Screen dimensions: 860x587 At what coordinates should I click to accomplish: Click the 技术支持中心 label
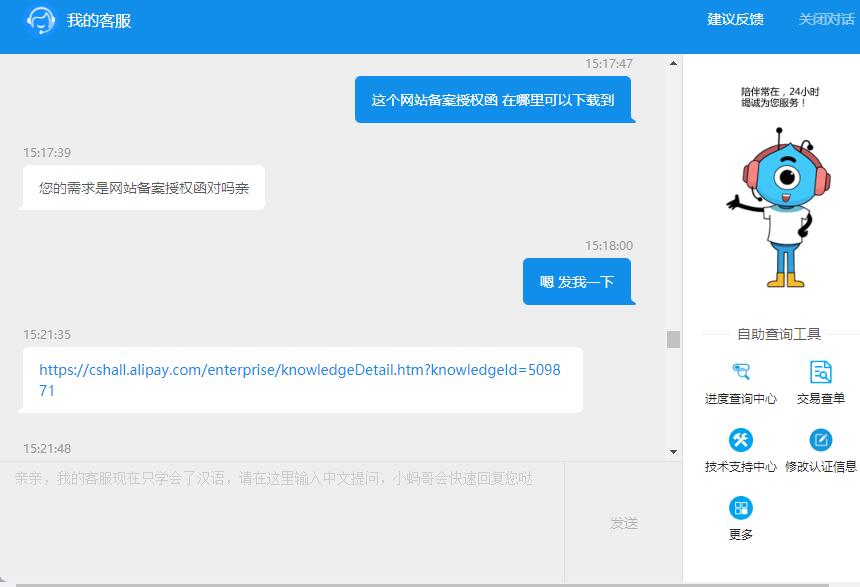(741, 467)
